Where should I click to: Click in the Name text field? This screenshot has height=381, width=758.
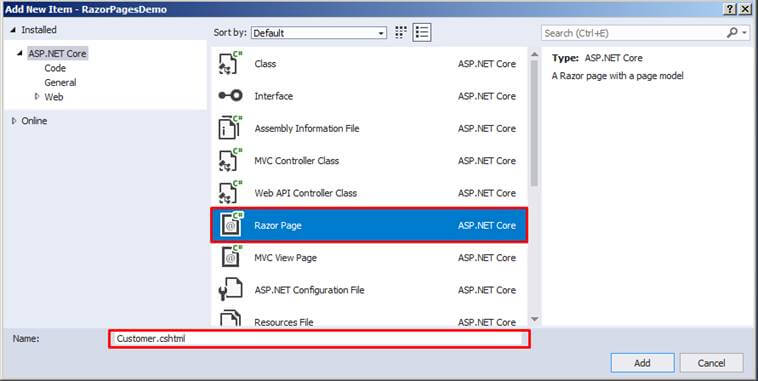tap(319, 339)
